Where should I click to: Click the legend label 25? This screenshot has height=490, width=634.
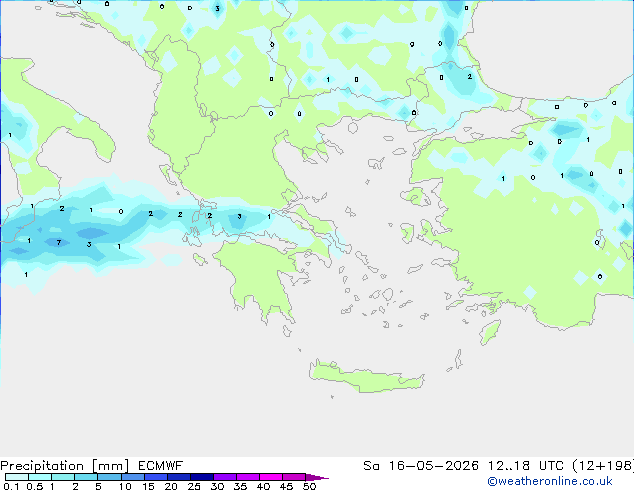(x=194, y=486)
